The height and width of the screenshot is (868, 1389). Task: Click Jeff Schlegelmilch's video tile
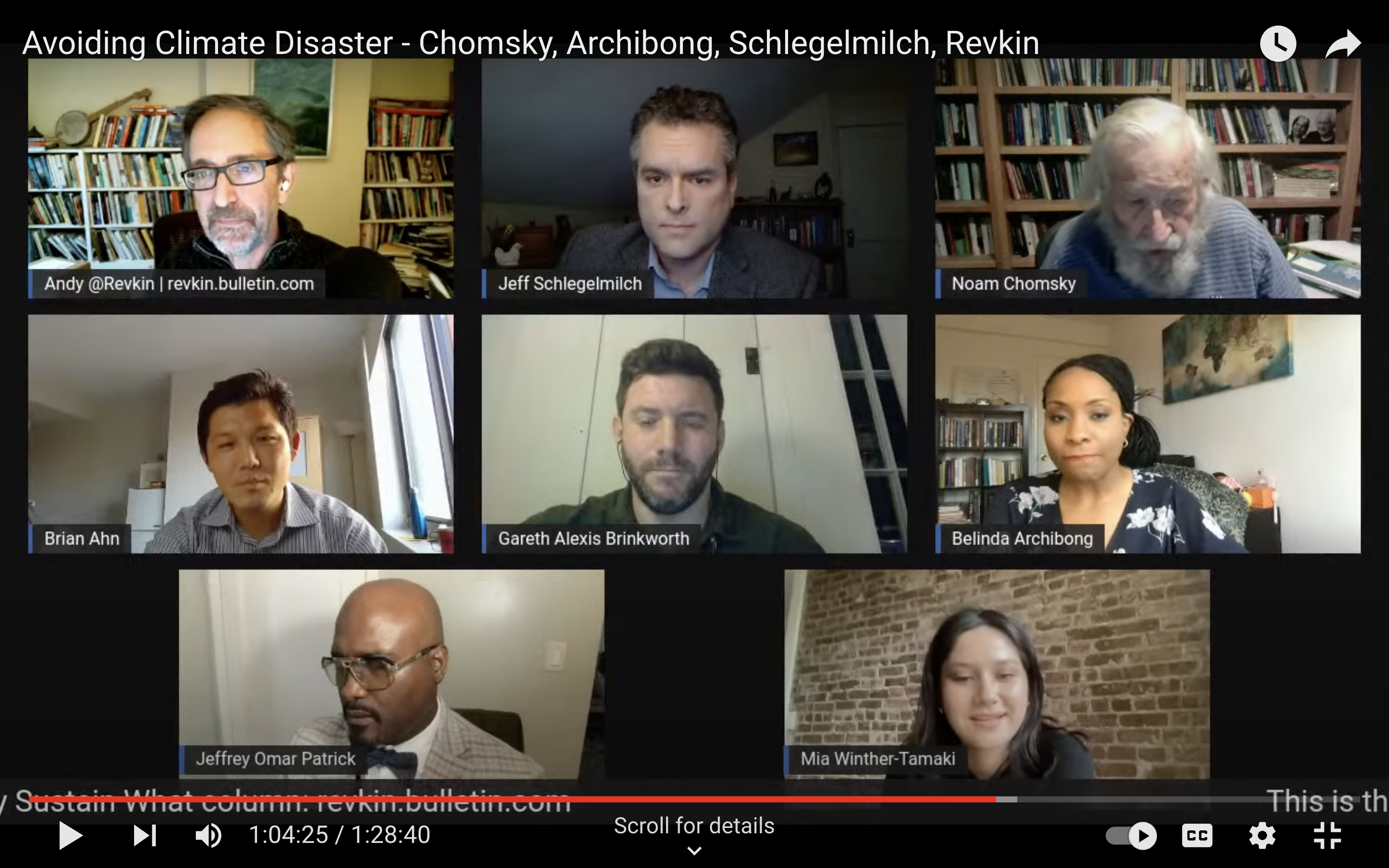[x=694, y=178]
